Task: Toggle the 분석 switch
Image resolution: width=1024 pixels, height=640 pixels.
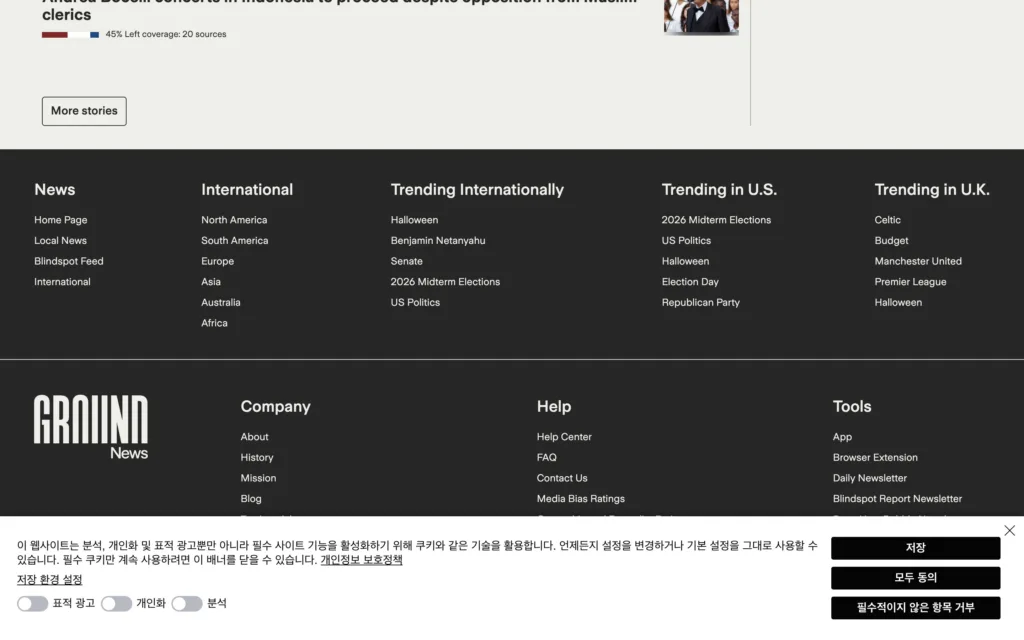Action: click(x=187, y=603)
